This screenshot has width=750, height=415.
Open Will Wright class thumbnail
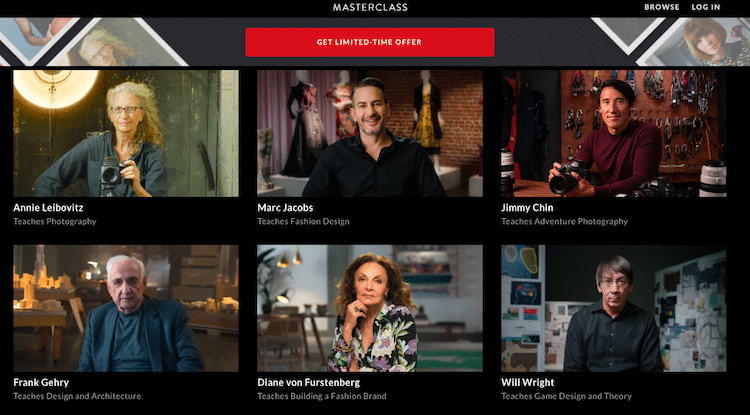(614, 308)
